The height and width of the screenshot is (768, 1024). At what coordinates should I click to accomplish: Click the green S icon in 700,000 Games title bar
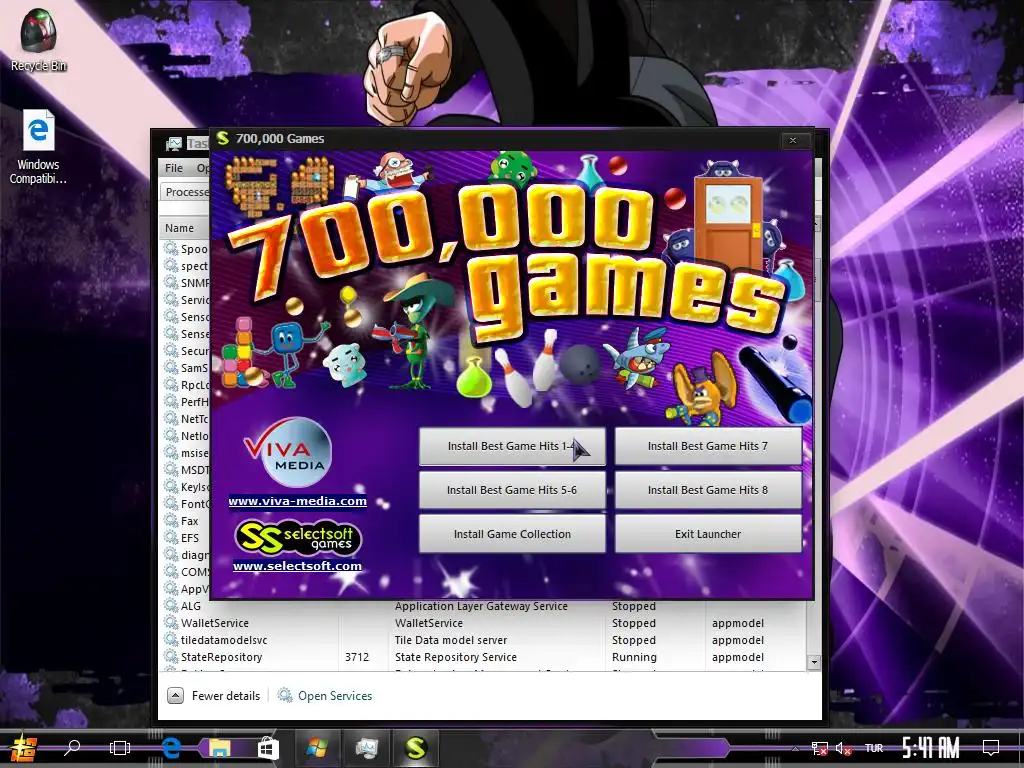(223, 138)
